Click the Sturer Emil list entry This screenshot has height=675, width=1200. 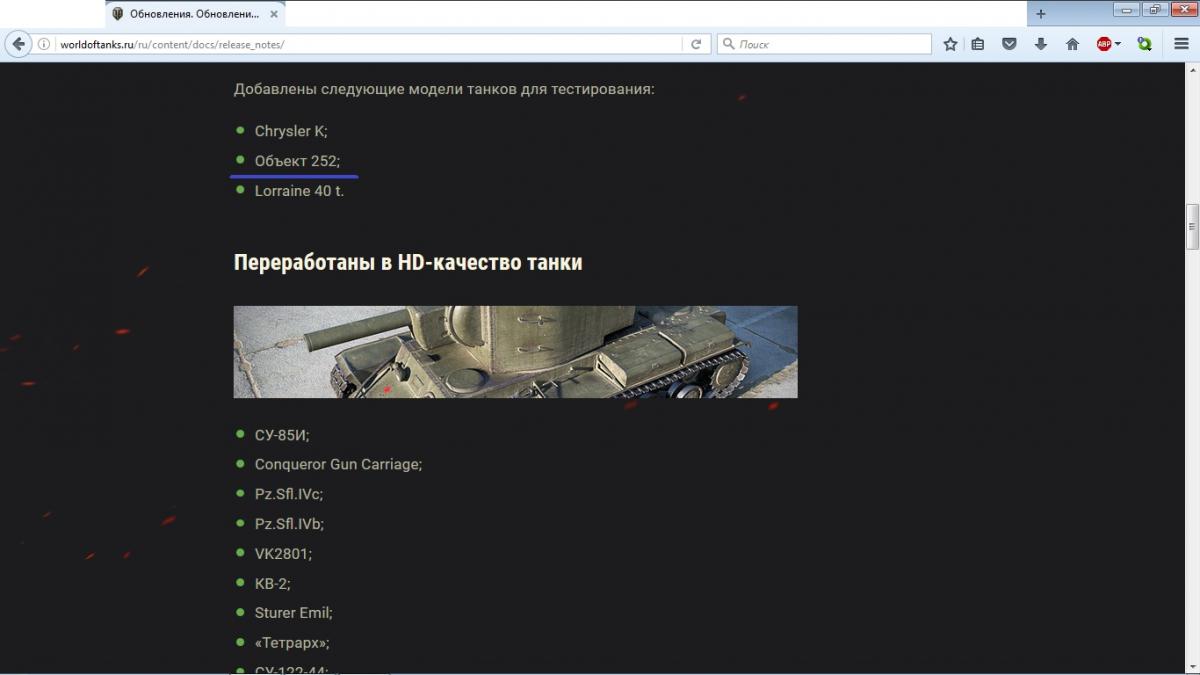pos(294,613)
